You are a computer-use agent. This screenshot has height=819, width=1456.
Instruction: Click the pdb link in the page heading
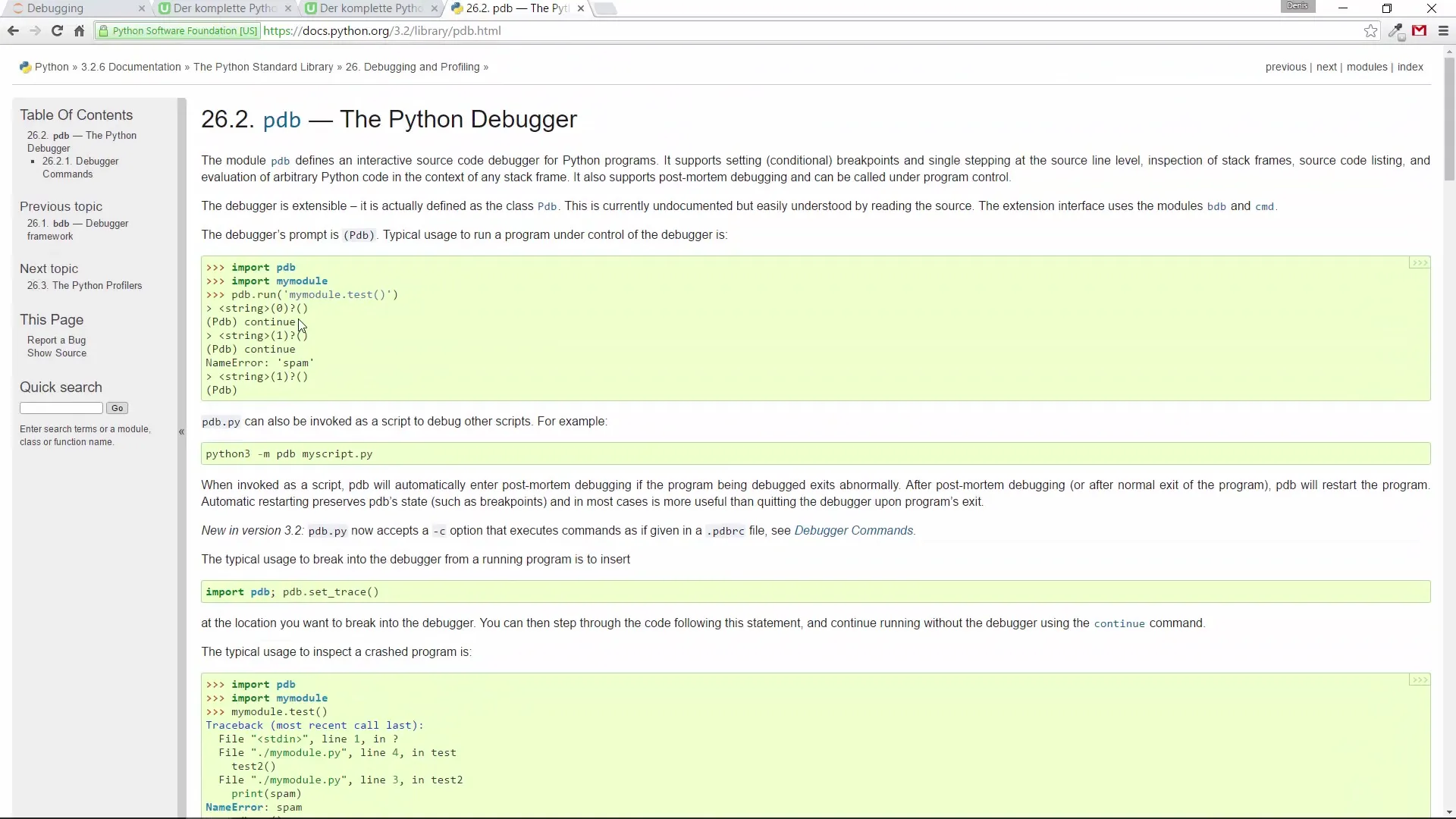click(x=281, y=120)
